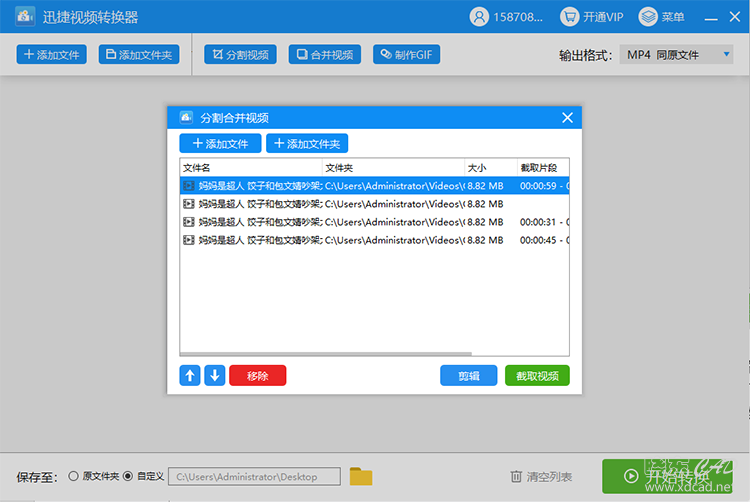
Task: Click the video icon of the 00:00:45 row
Action: tap(189, 240)
